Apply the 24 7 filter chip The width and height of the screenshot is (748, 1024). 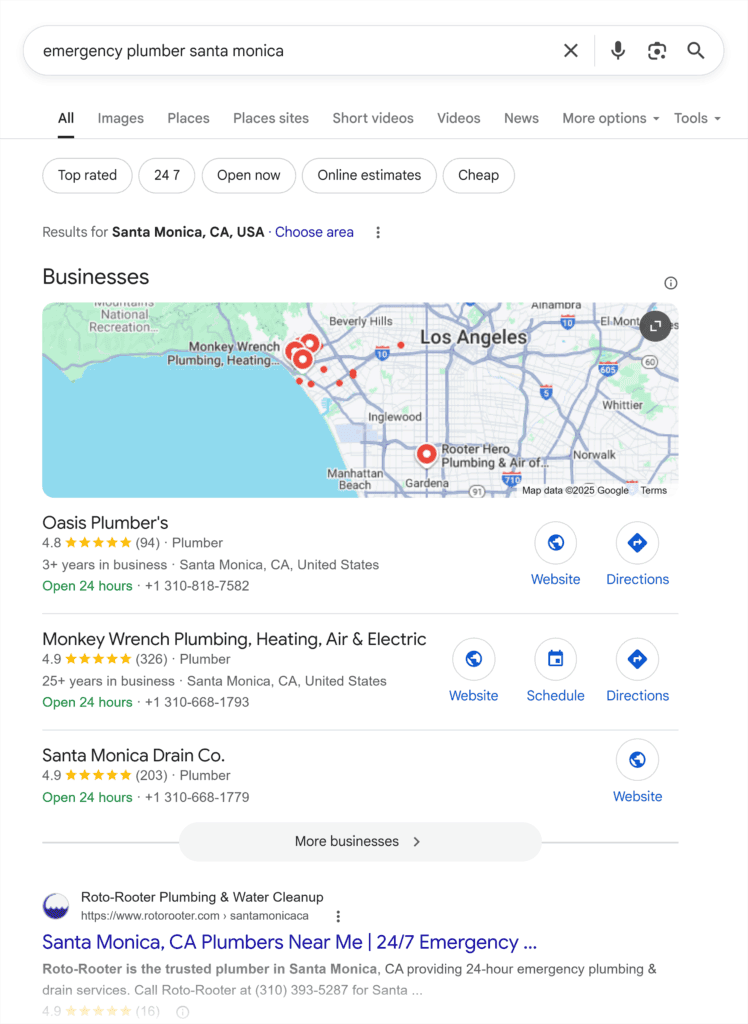pos(167,175)
